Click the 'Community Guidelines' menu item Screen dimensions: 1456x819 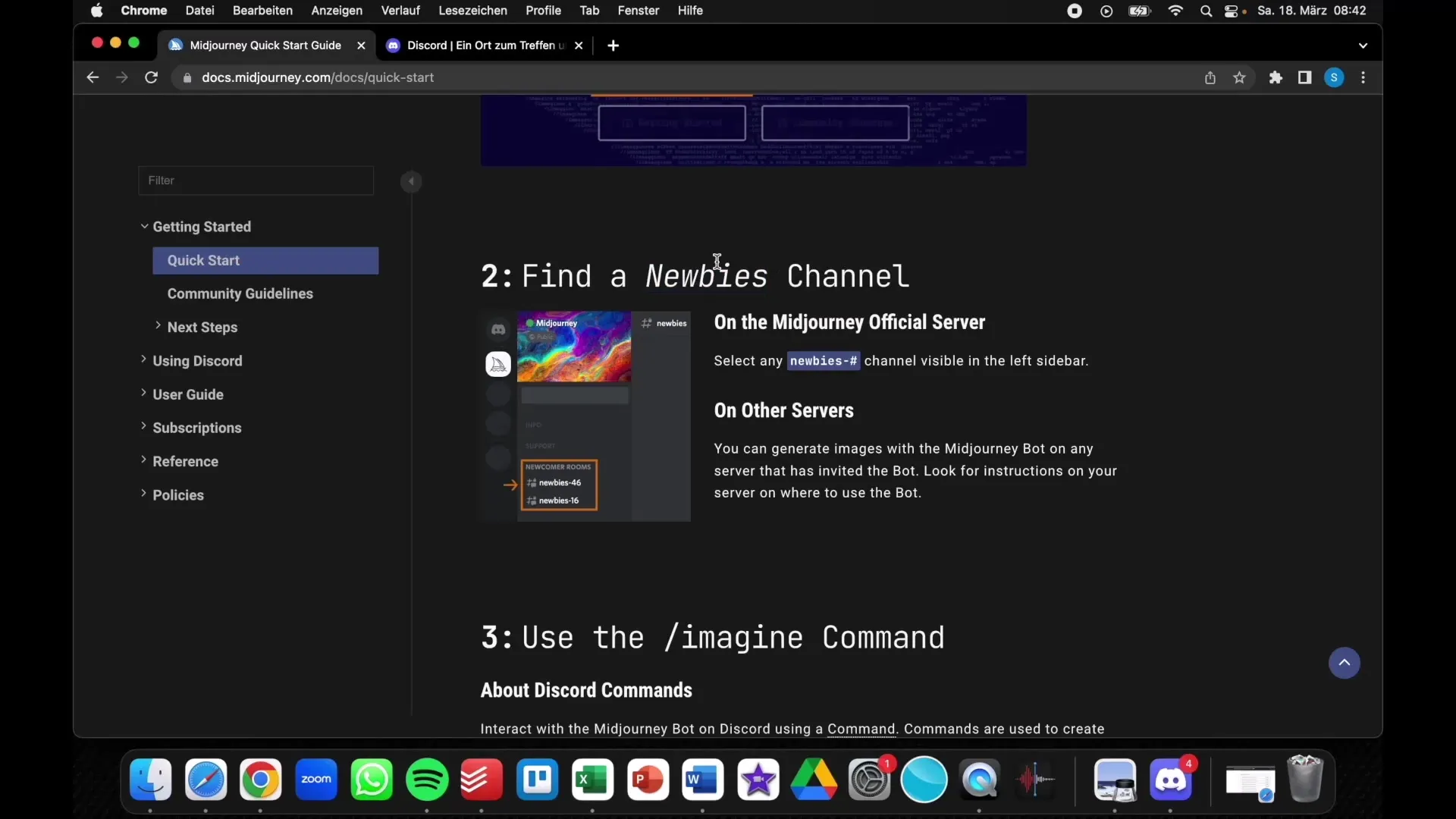click(240, 293)
